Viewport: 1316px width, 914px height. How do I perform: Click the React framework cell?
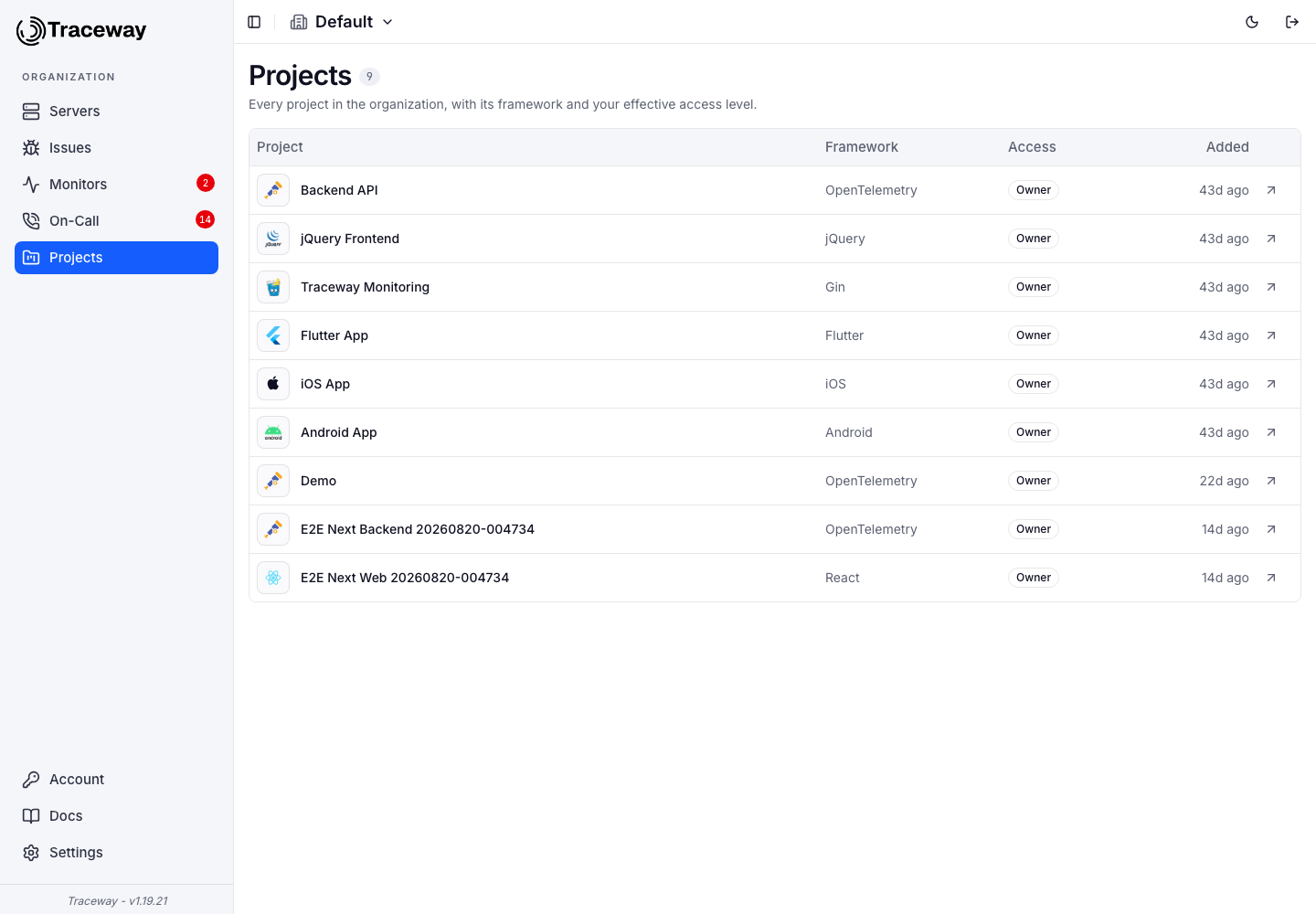[x=843, y=578]
